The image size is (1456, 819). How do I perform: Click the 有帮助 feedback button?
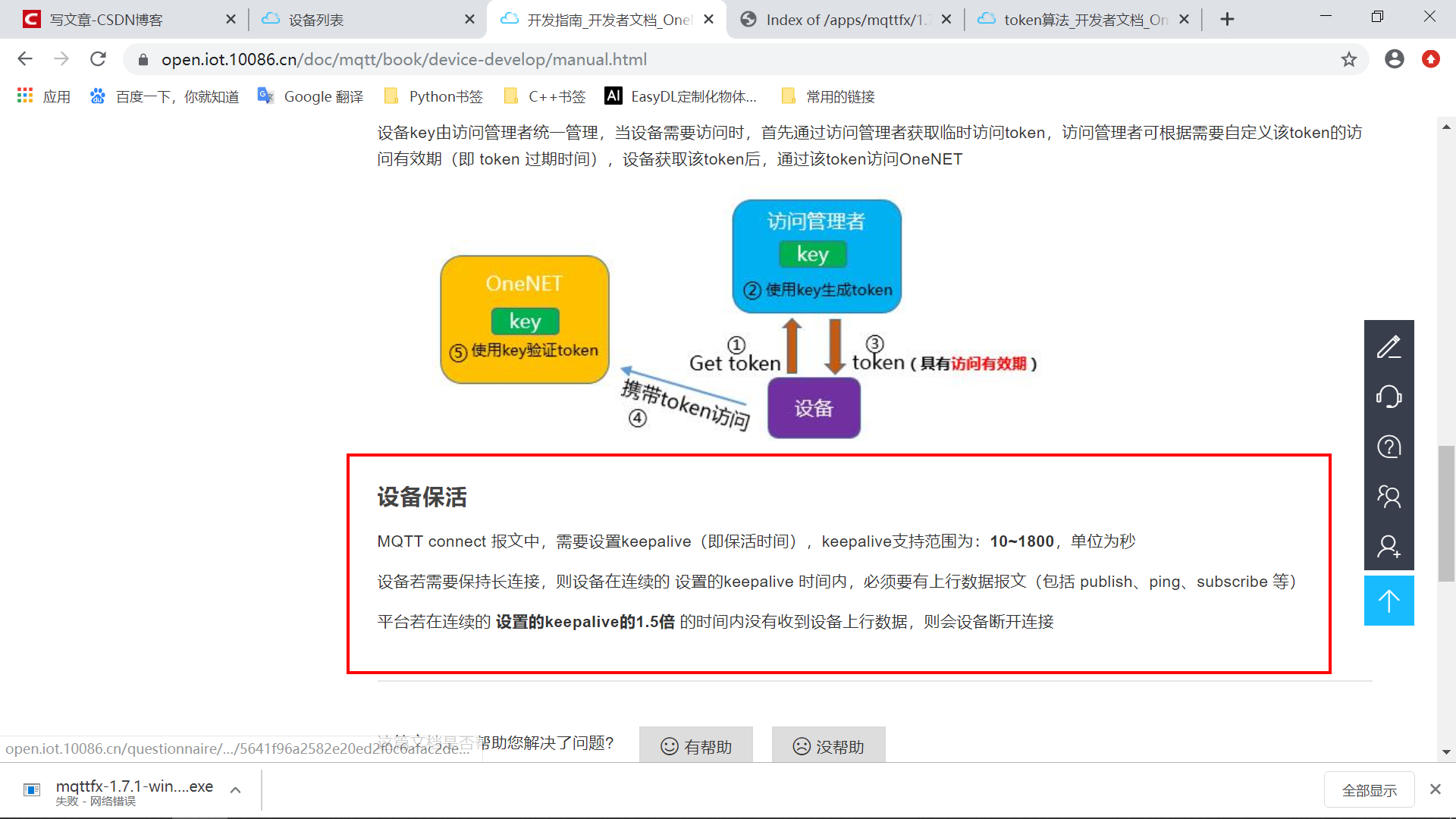[x=696, y=746]
